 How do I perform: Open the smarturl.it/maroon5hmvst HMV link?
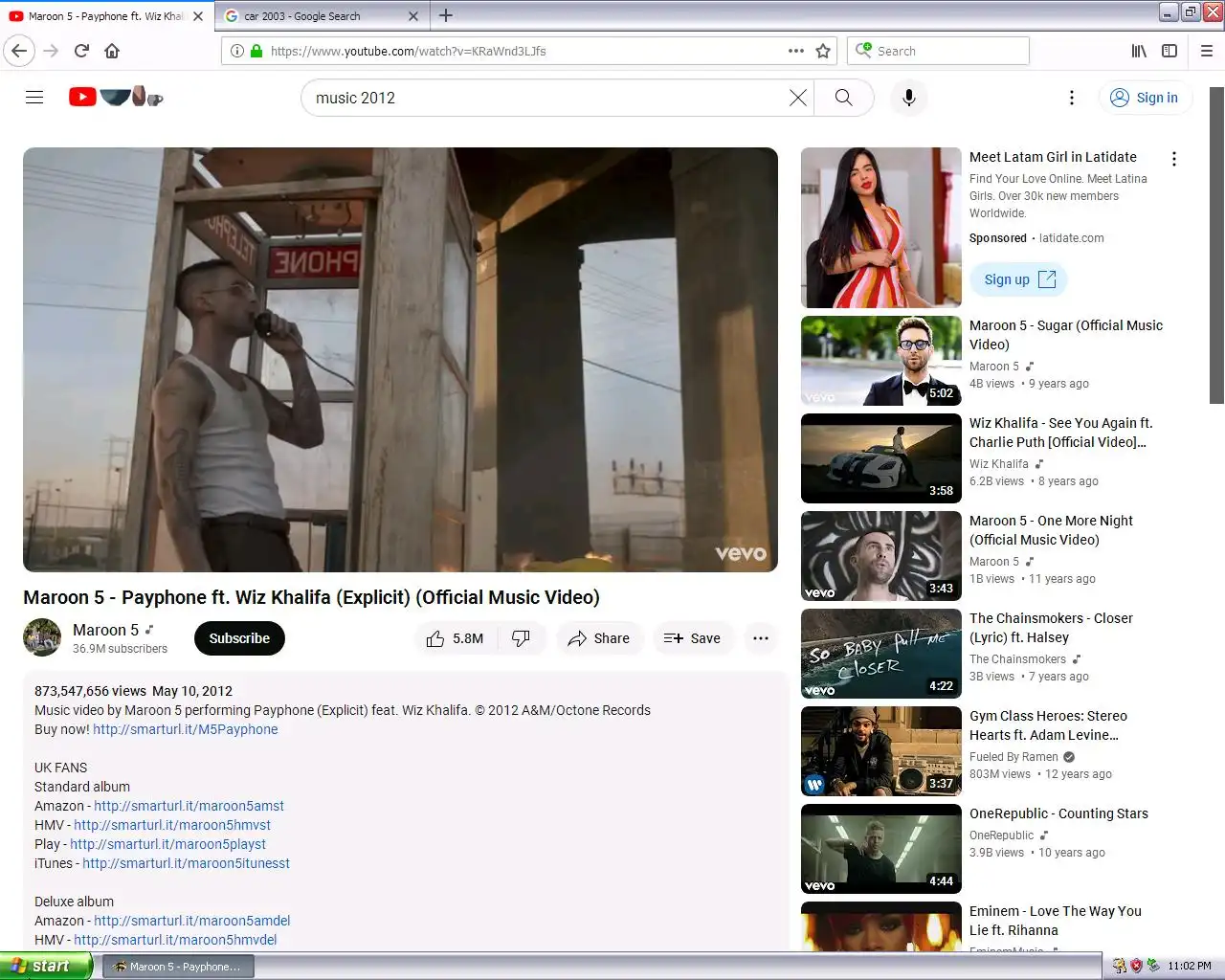172,825
